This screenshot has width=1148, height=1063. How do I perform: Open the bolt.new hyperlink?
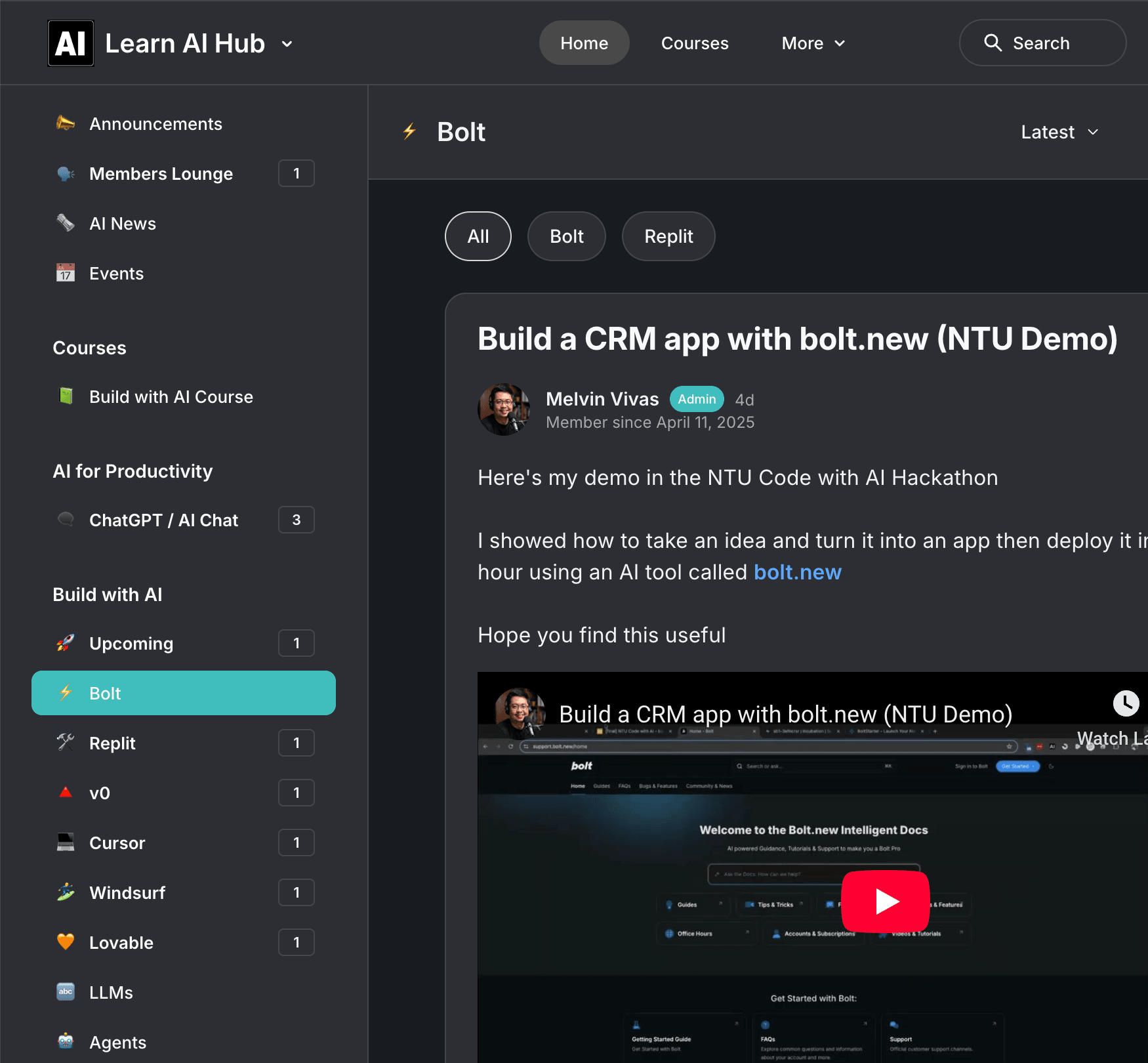pyautogui.click(x=798, y=572)
